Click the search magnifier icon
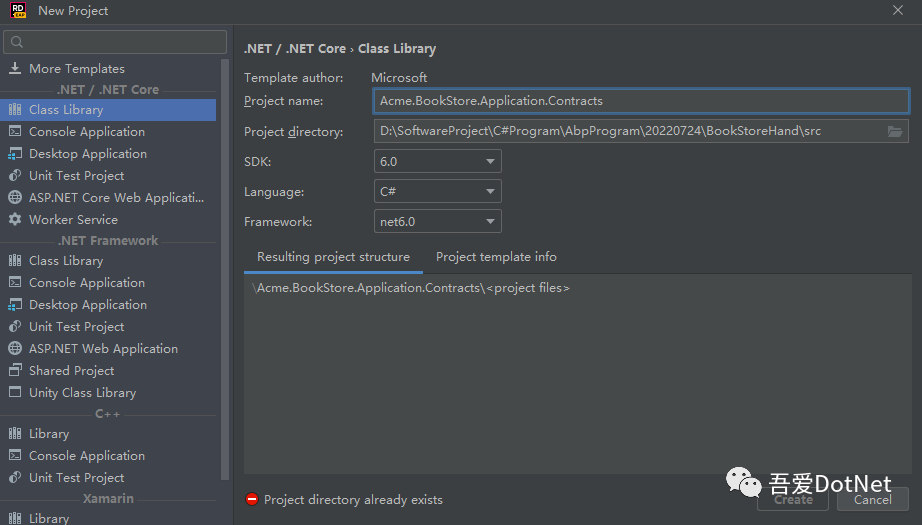 (16, 42)
